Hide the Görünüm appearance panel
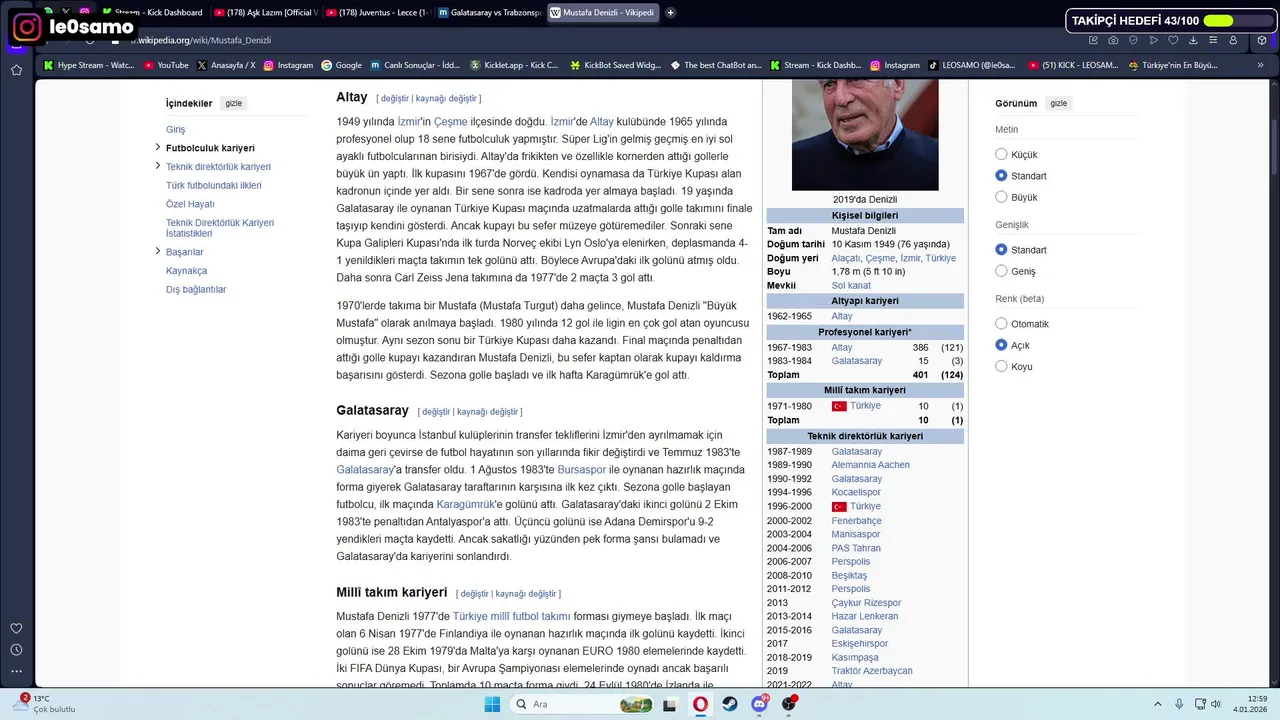This screenshot has height=720, width=1280. [x=1059, y=103]
